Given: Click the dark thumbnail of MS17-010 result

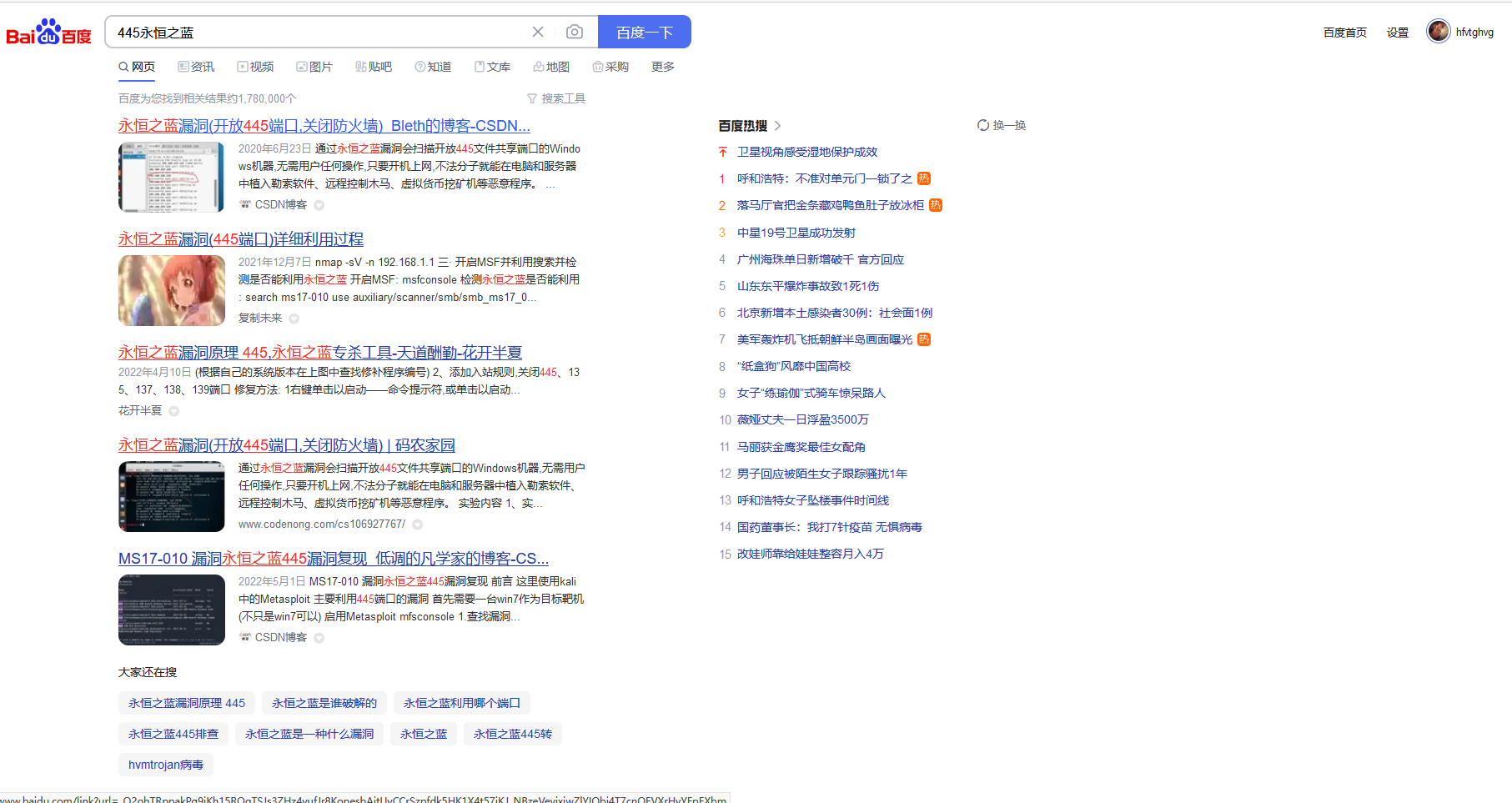Looking at the screenshot, I should [172, 610].
